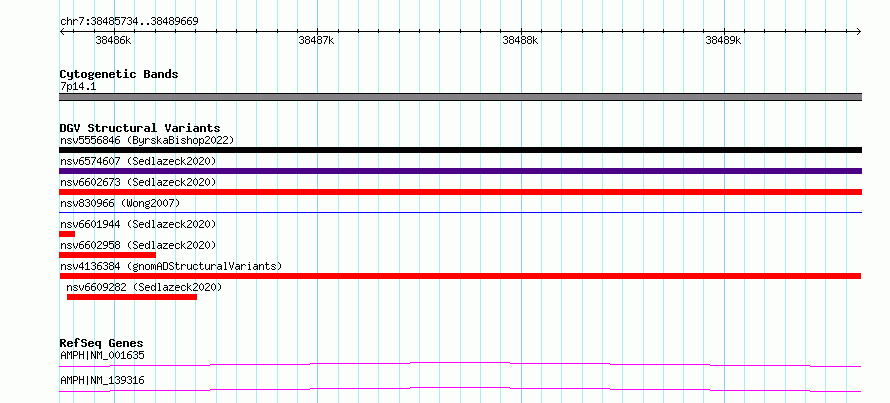The height and width of the screenshot is (403, 890).
Task: Click the 38489k ruler tick label
Action: click(723, 40)
